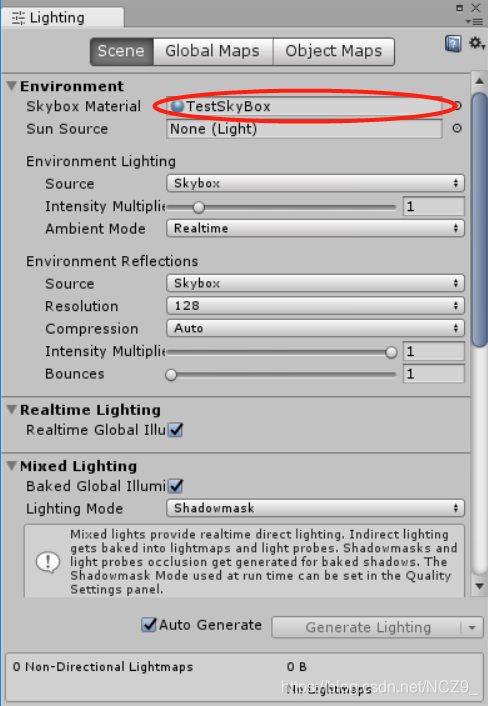Open the panel context menu icon
The image size is (488, 706).
pyautogui.click(x=474, y=22)
